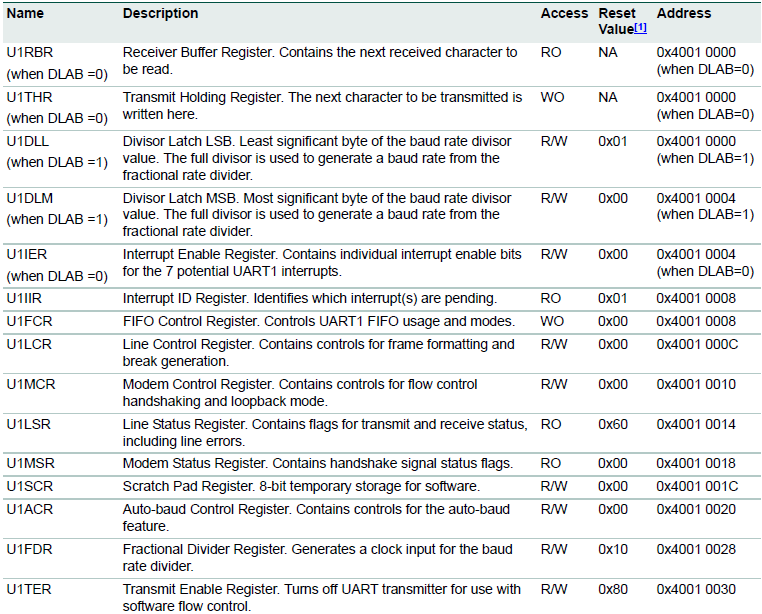Image resolution: width=762 pixels, height=614 pixels.
Task: Click the U1FCR register name
Action: pyautogui.click(x=27, y=322)
